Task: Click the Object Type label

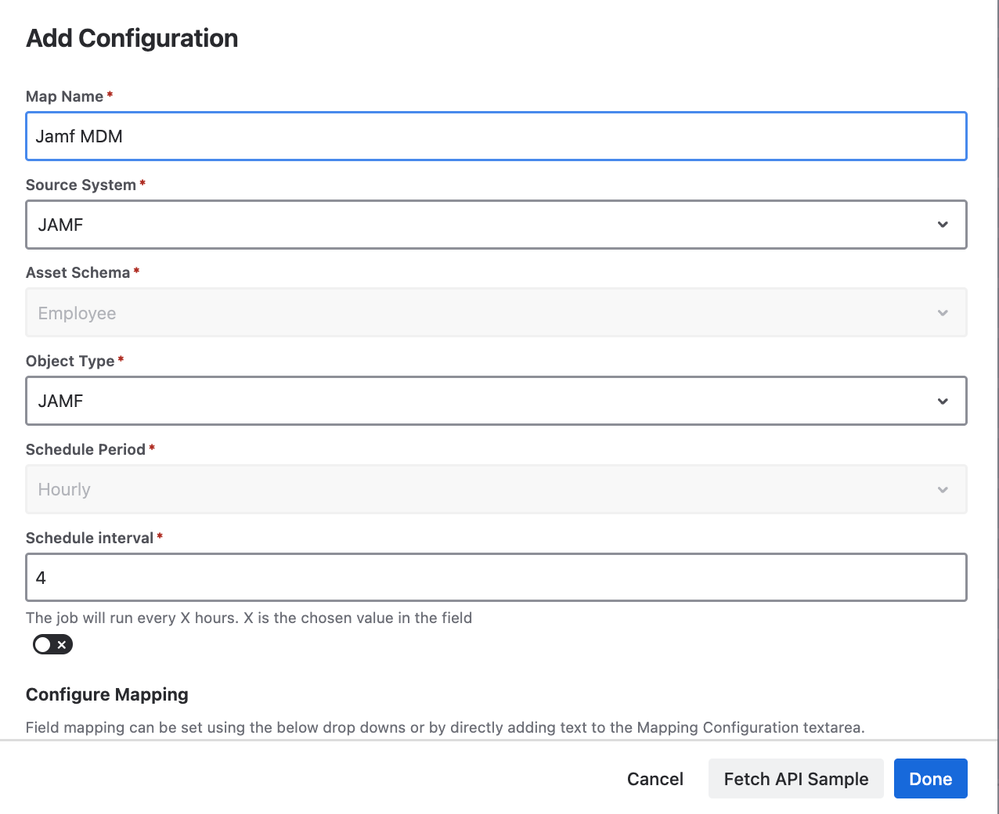Action: coord(70,361)
